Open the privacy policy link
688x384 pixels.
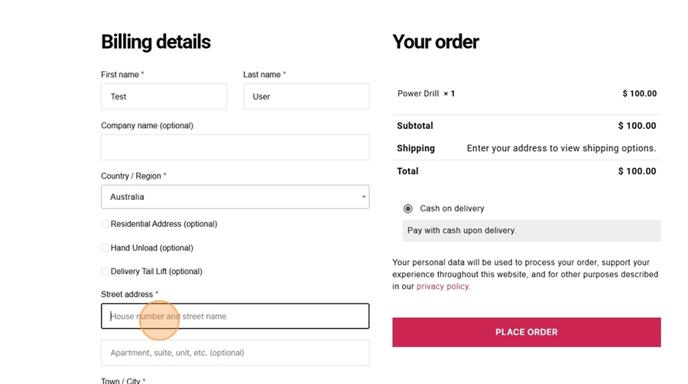(443, 286)
